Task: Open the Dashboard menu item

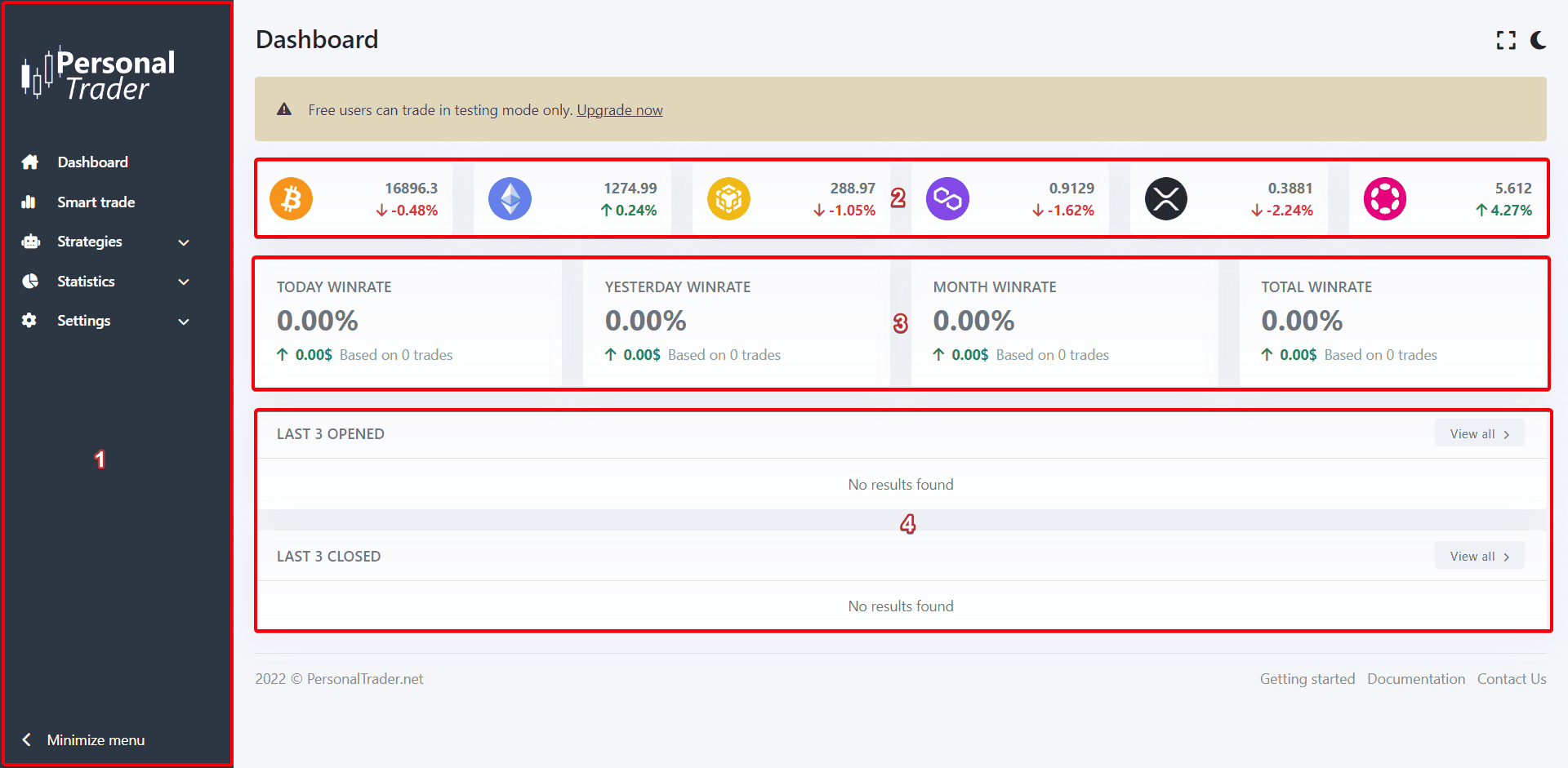Action: coord(92,162)
